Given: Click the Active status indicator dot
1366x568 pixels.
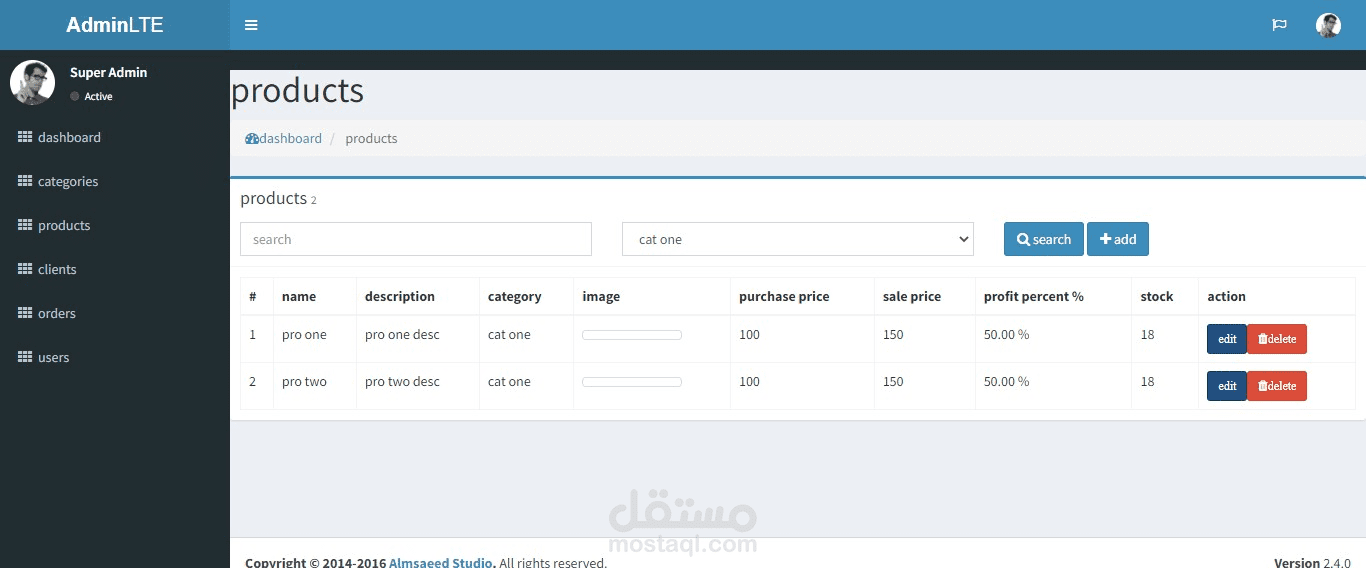Looking at the screenshot, I should (75, 97).
